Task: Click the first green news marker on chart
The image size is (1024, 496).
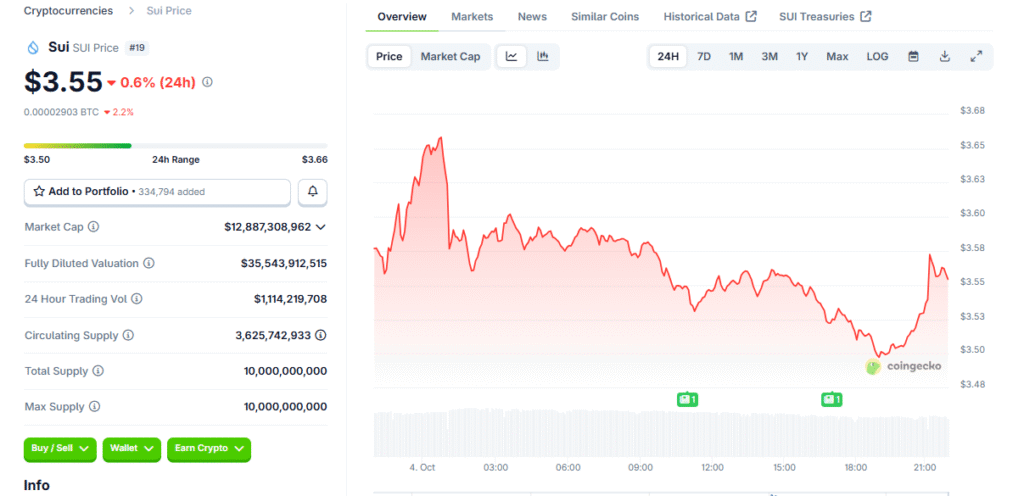Action: click(x=687, y=400)
